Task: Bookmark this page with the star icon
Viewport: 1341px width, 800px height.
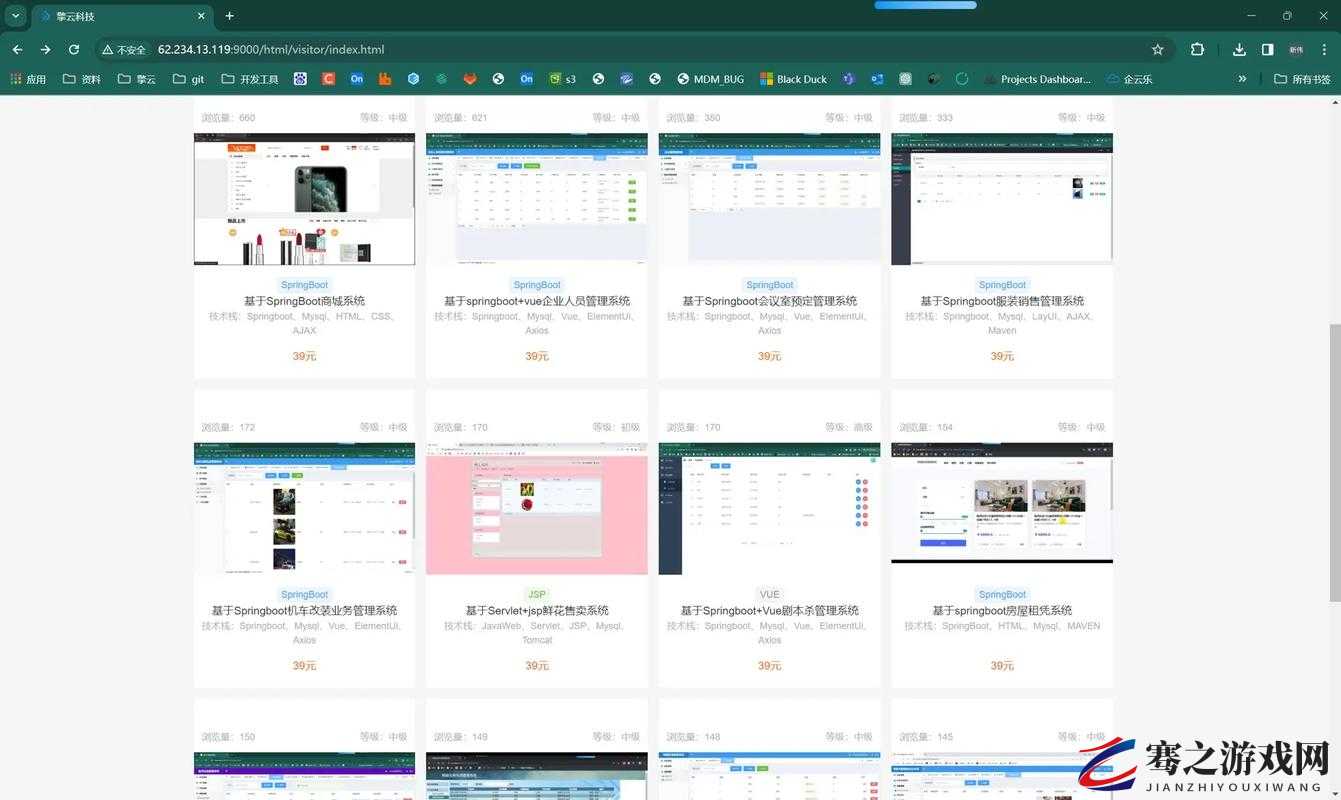Action: pos(1158,49)
